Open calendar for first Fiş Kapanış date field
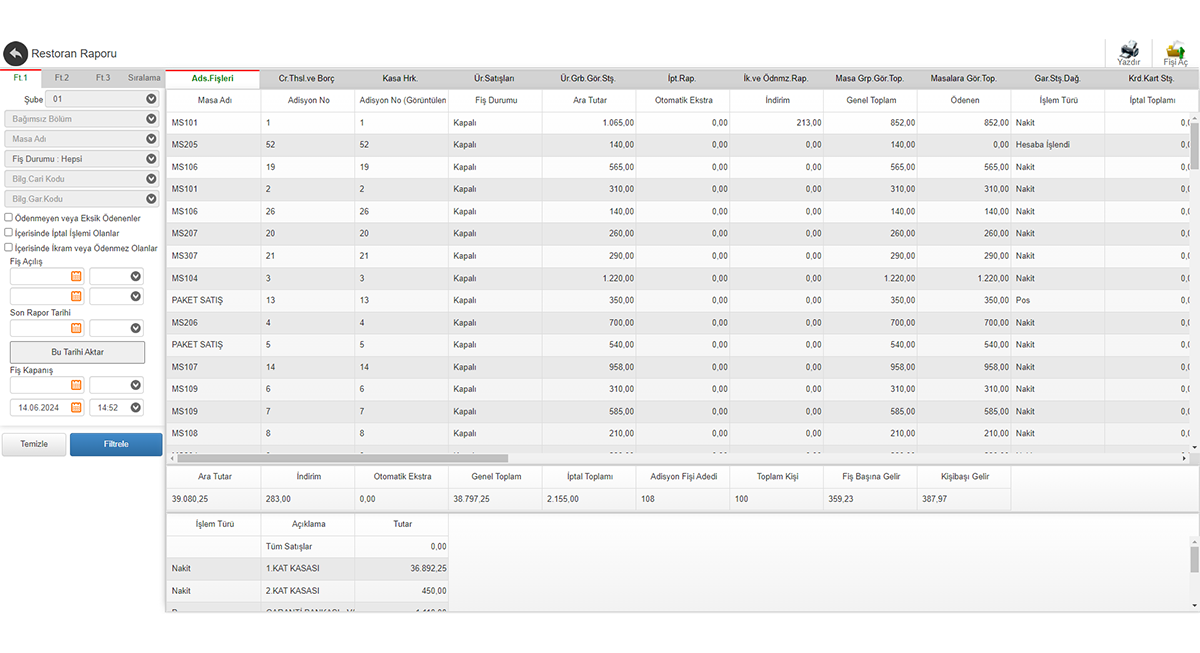The image size is (1200, 653). coord(76,385)
